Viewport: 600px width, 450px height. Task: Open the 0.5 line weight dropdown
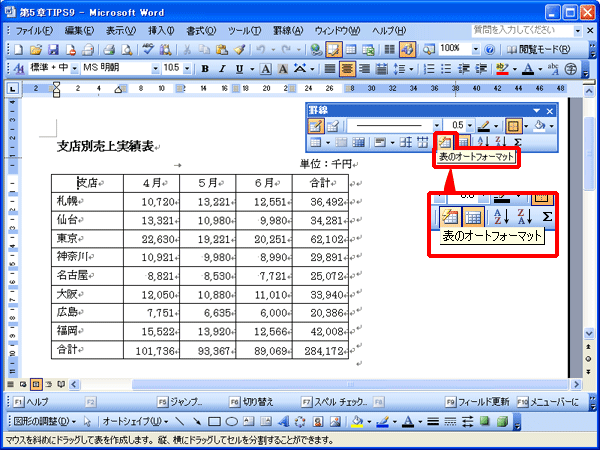click(x=470, y=126)
